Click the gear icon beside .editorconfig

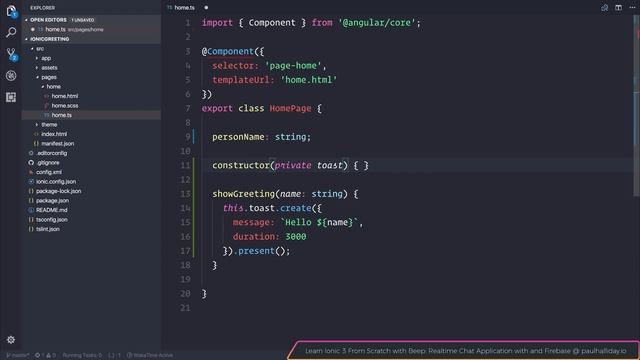coord(31,153)
